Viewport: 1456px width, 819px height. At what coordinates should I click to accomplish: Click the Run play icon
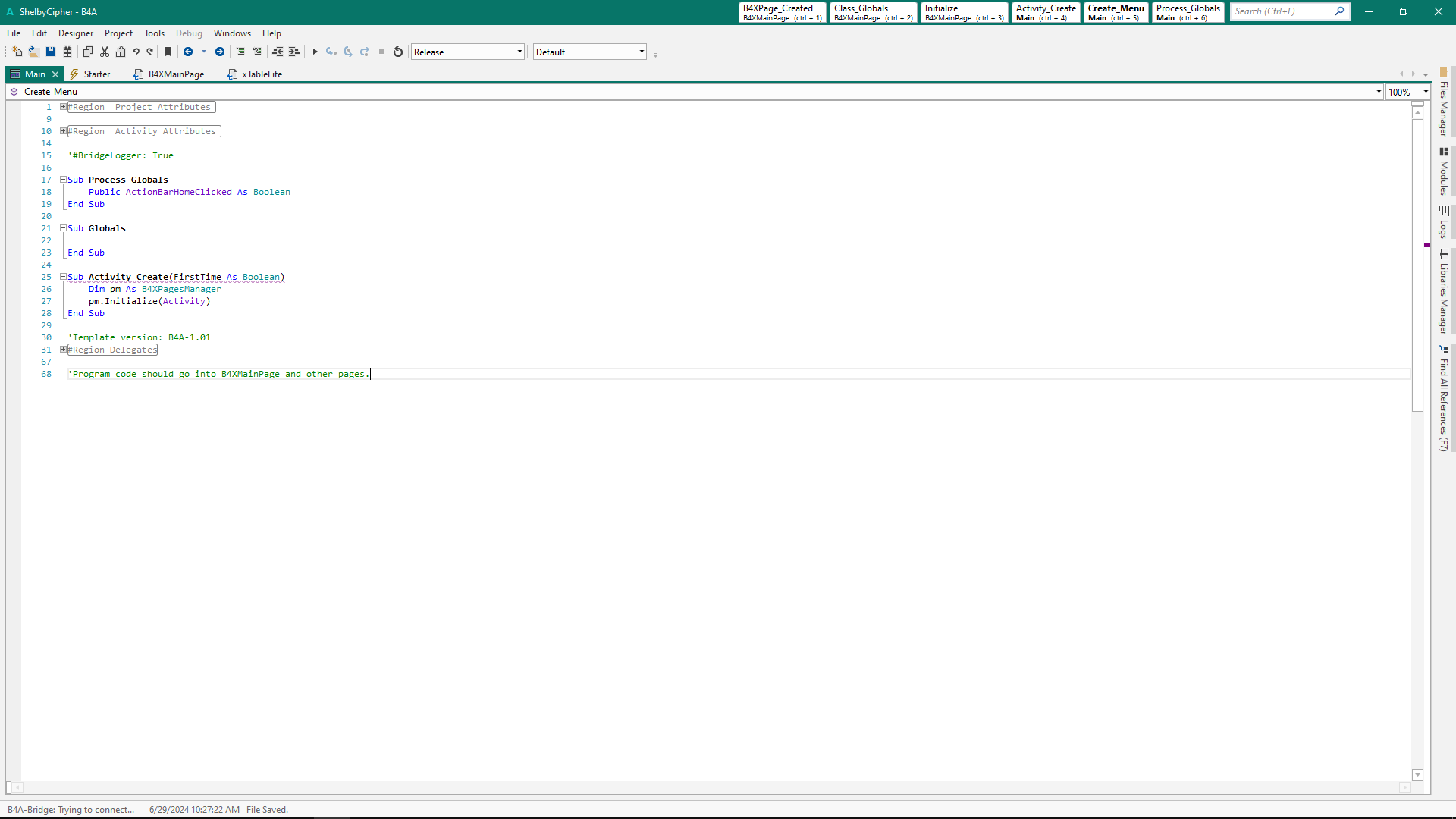(315, 52)
